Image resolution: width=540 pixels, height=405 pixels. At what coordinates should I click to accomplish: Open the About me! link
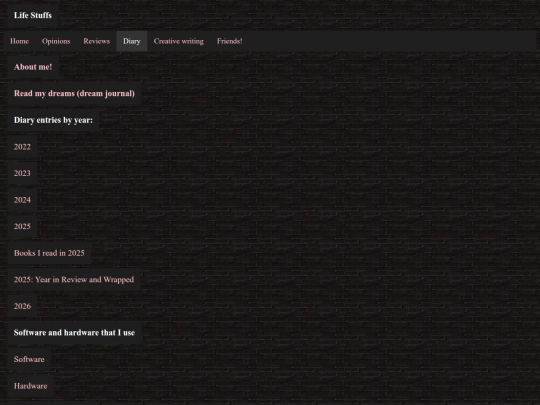point(33,67)
